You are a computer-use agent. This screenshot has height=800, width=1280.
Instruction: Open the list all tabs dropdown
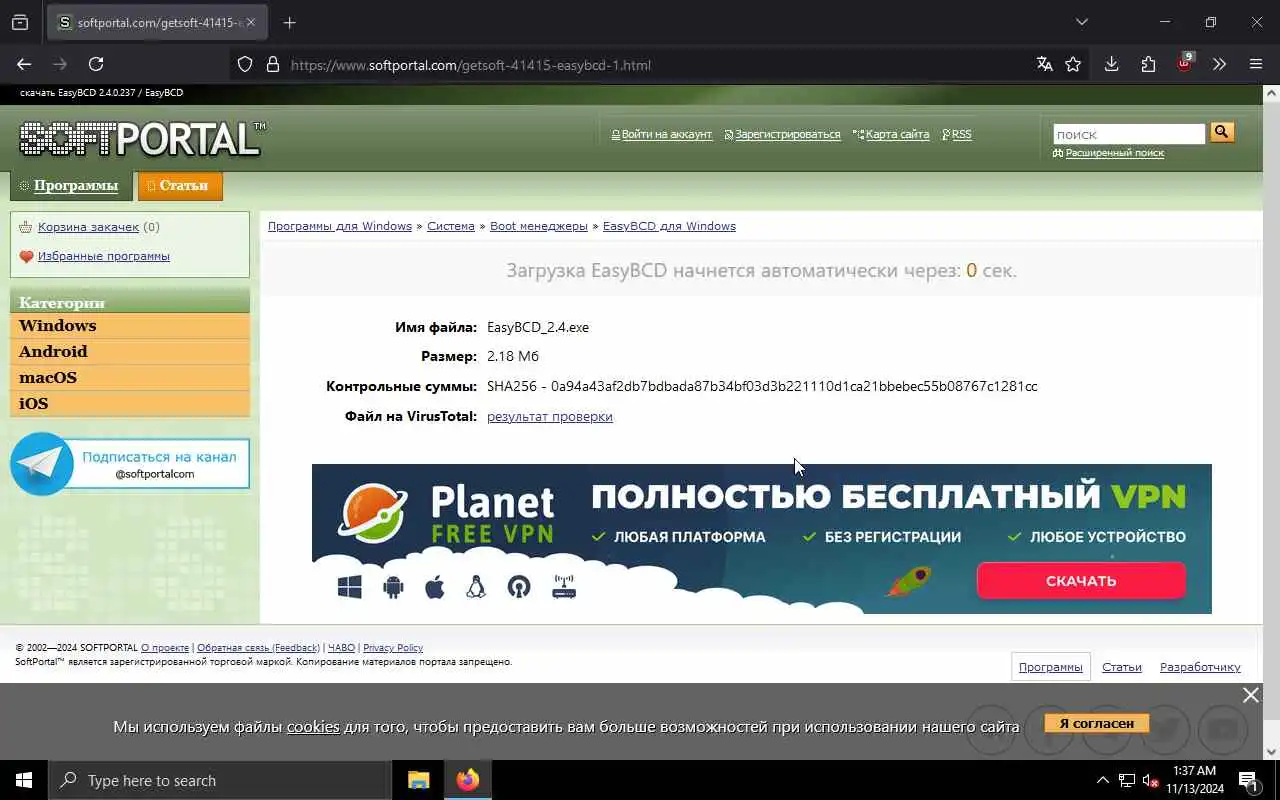[x=1081, y=22]
